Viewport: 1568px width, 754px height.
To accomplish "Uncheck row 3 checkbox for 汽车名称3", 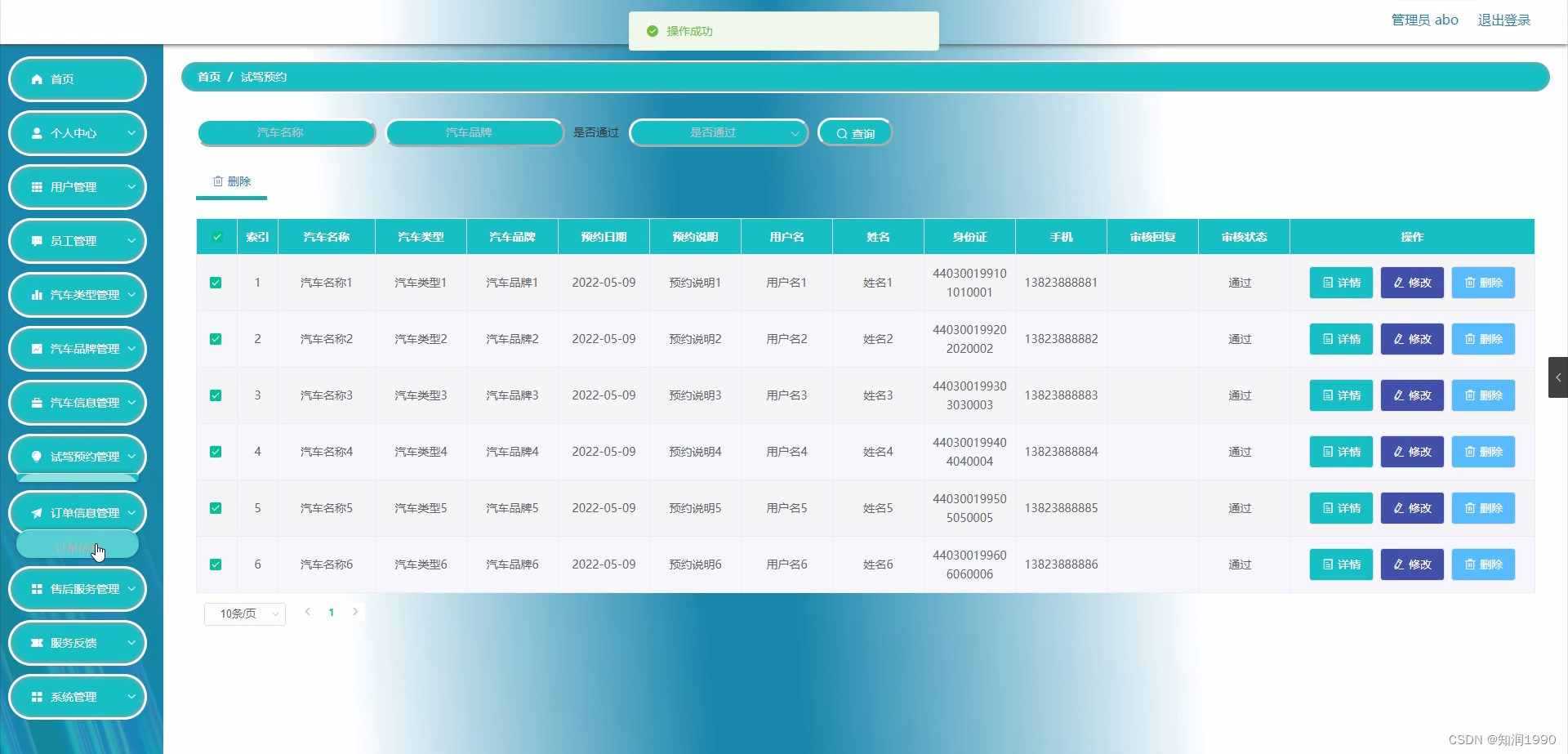I will [216, 395].
